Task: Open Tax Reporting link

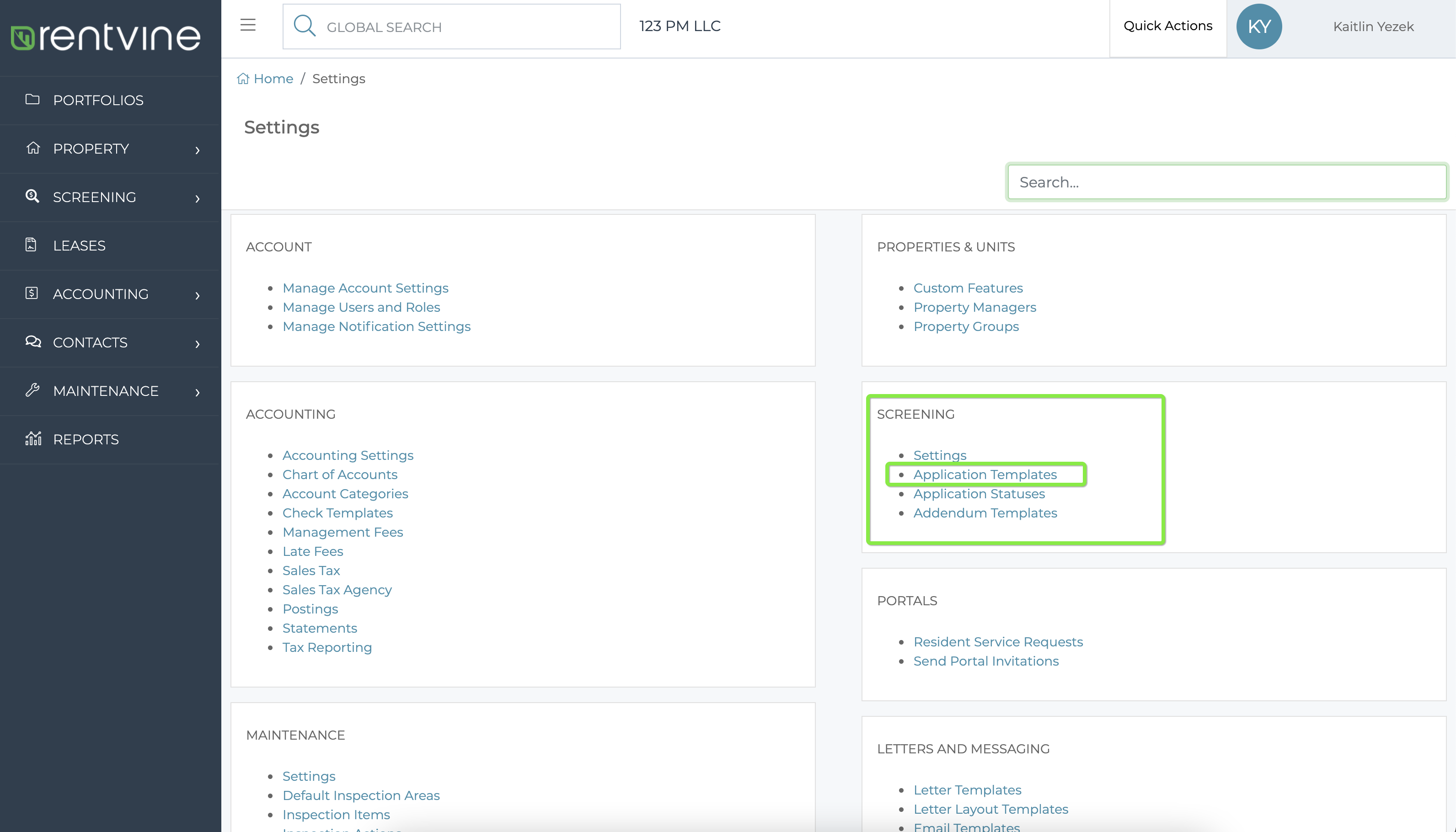Action: tap(327, 647)
